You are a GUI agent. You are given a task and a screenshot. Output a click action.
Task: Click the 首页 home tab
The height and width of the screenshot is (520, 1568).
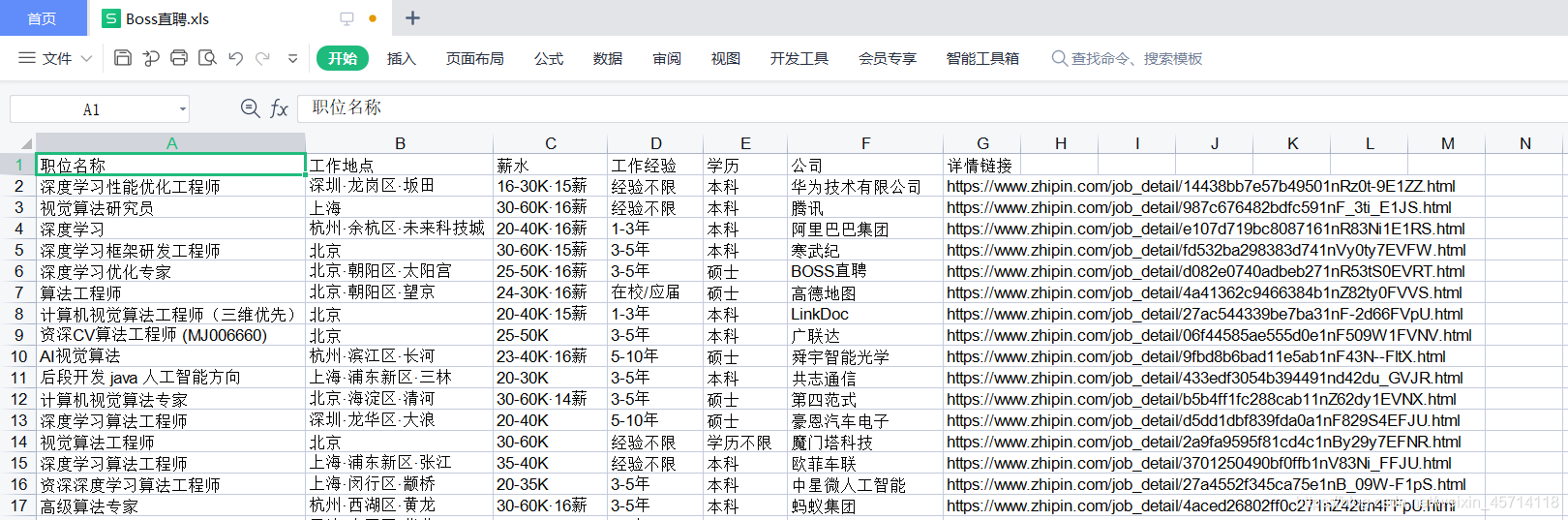[x=42, y=18]
